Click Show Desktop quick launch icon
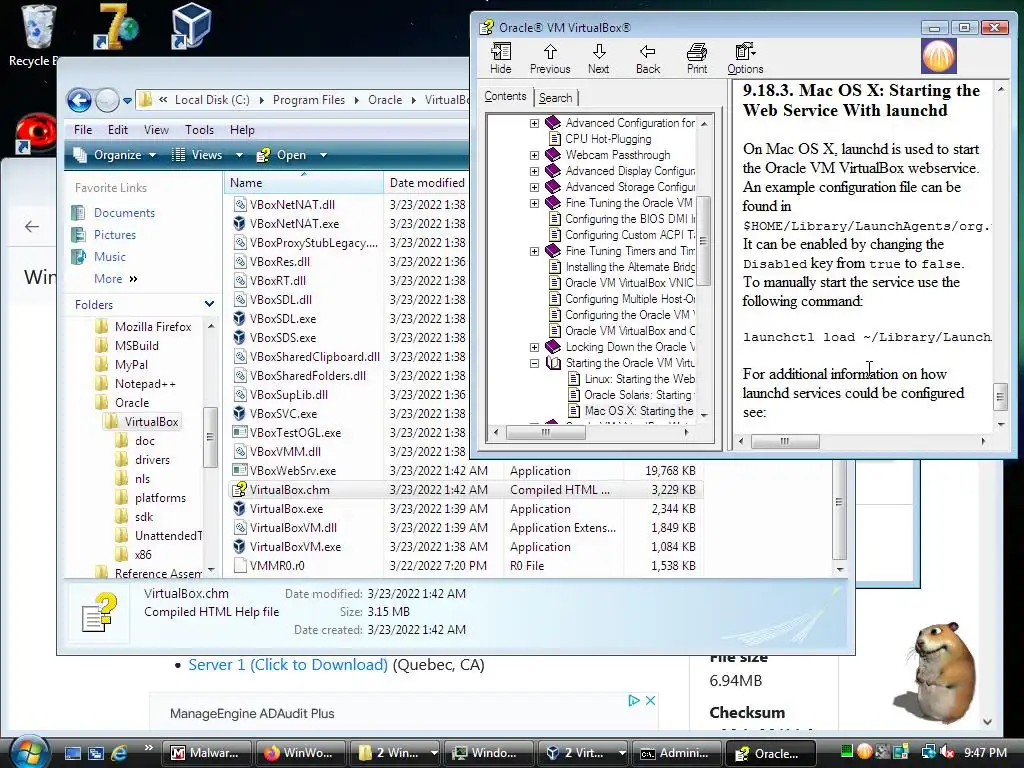Image resolution: width=1024 pixels, height=768 pixels. click(x=73, y=753)
